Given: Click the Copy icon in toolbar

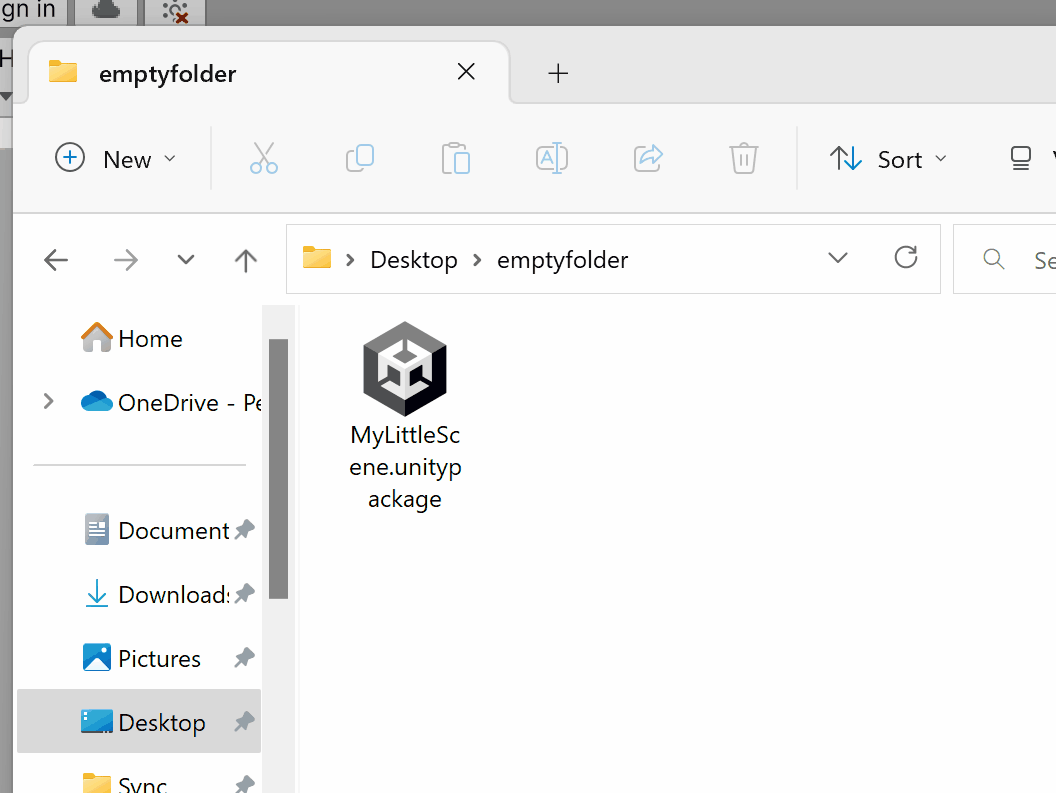Looking at the screenshot, I should click(x=359, y=159).
